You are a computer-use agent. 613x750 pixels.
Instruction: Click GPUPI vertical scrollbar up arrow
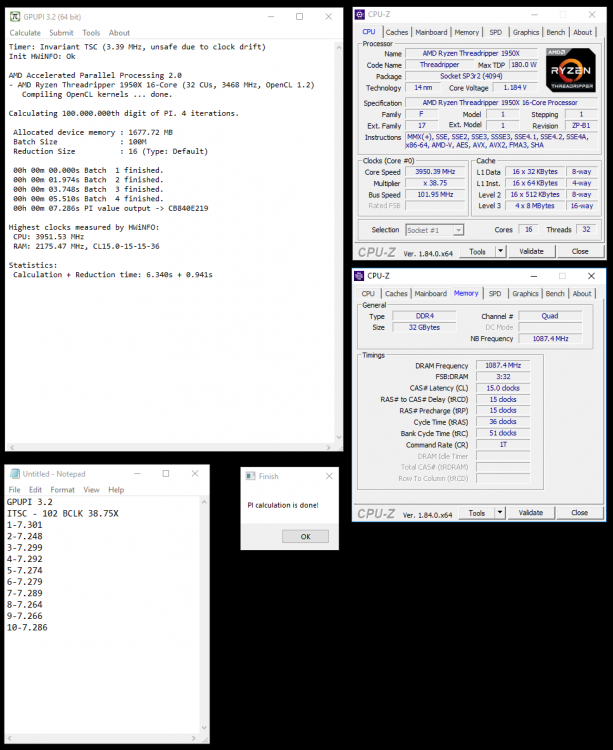(x=339, y=47)
